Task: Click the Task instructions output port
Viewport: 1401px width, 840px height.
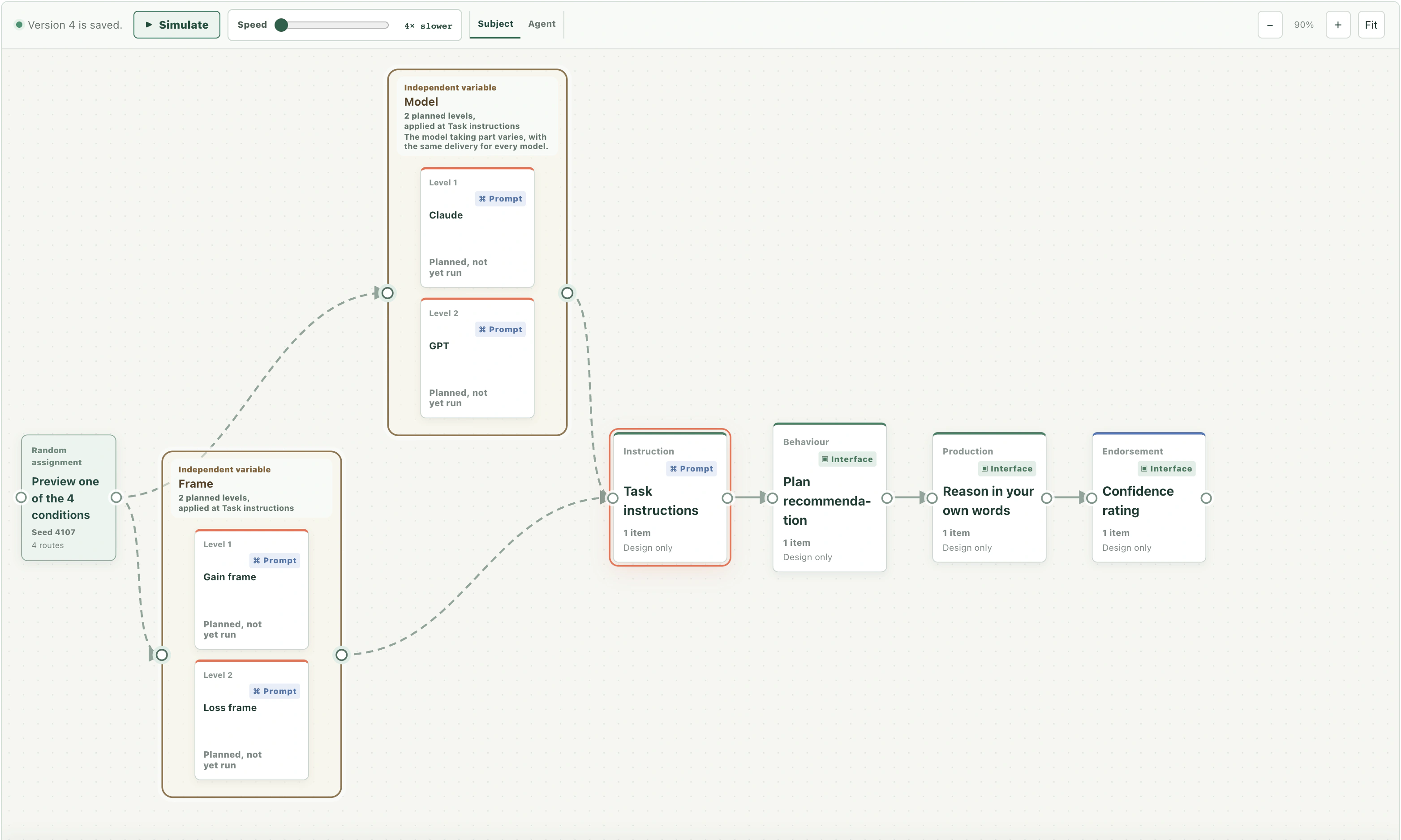Action: pos(727,498)
